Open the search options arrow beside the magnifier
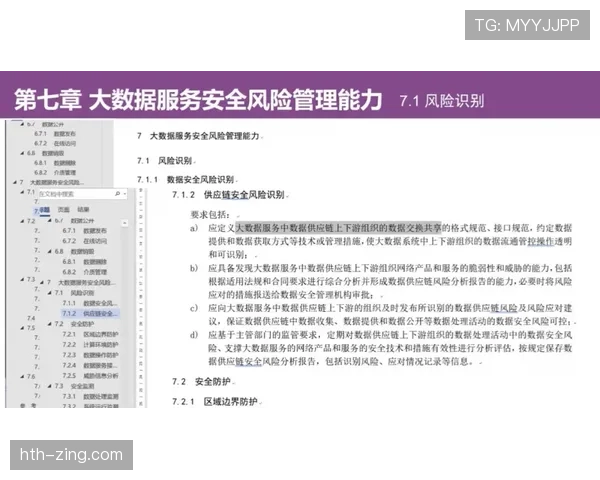This screenshot has height=480, width=600. click(x=124, y=194)
